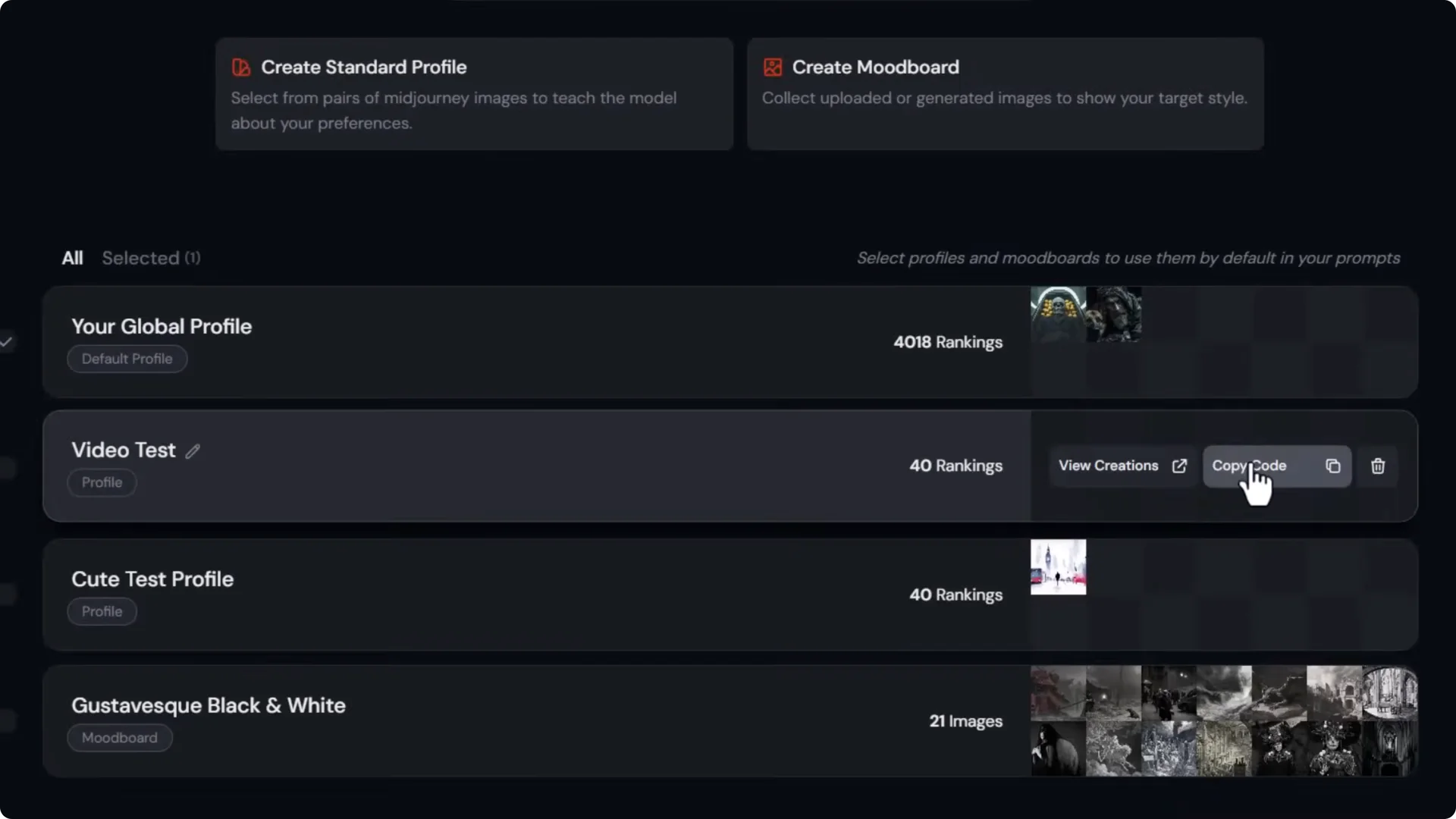Switch to the All tab
1456x819 pixels.
coord(72,258)
